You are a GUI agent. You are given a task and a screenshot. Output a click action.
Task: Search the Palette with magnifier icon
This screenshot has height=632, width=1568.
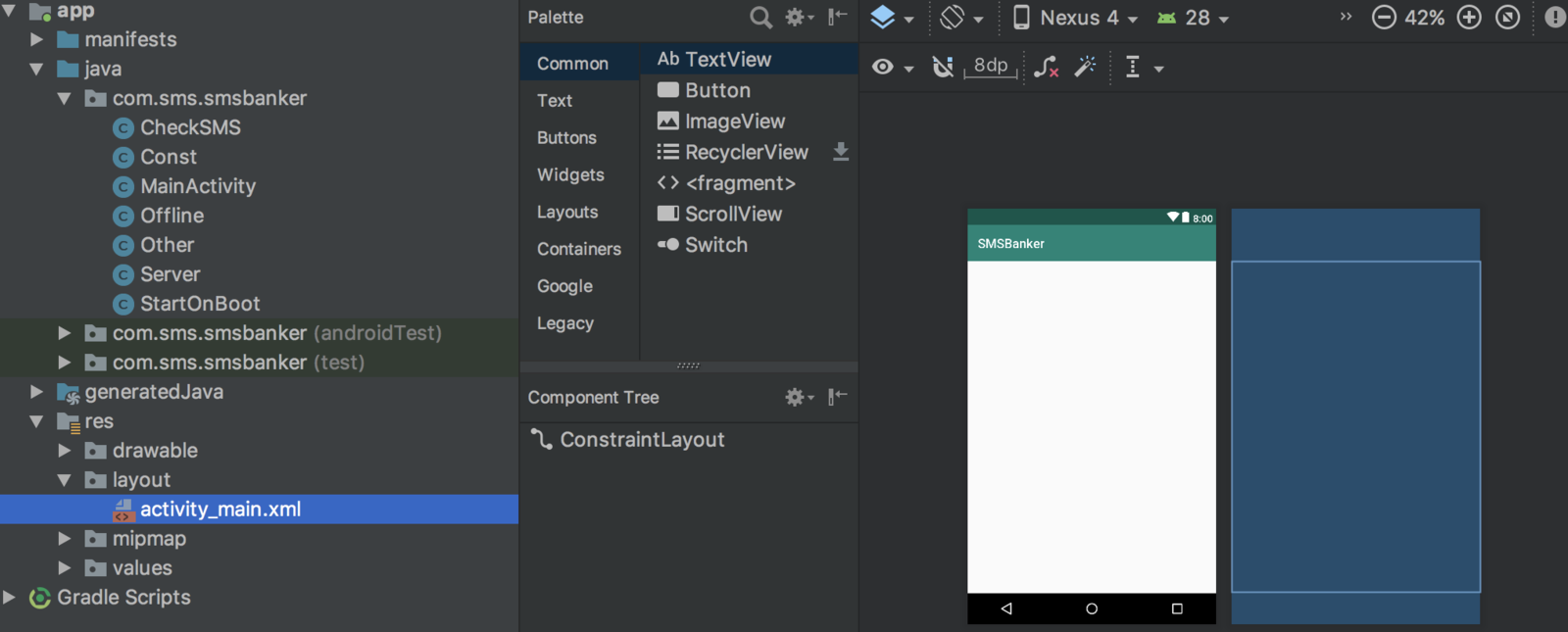760,17
